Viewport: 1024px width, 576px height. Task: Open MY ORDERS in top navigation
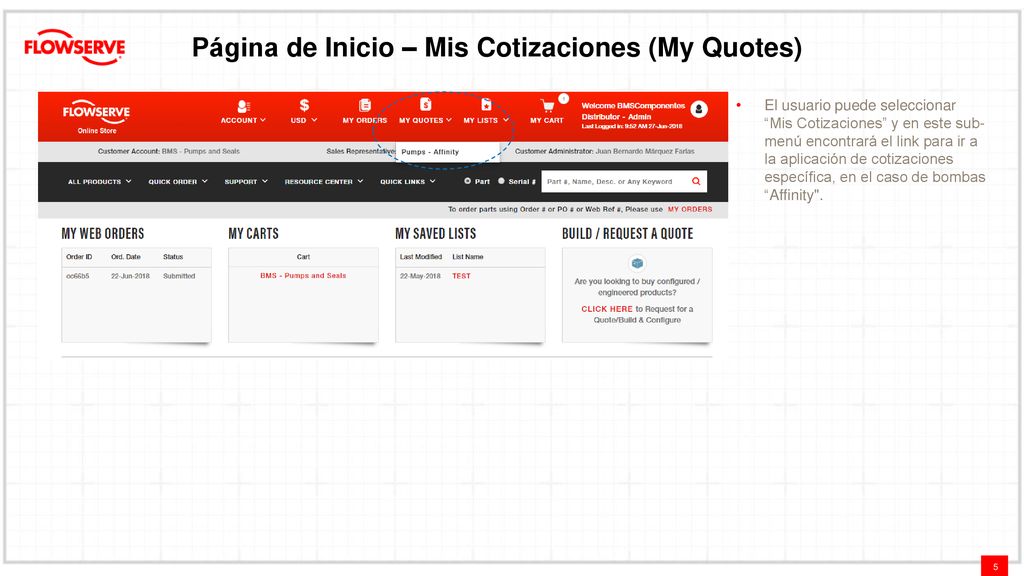tap(364, 120)
